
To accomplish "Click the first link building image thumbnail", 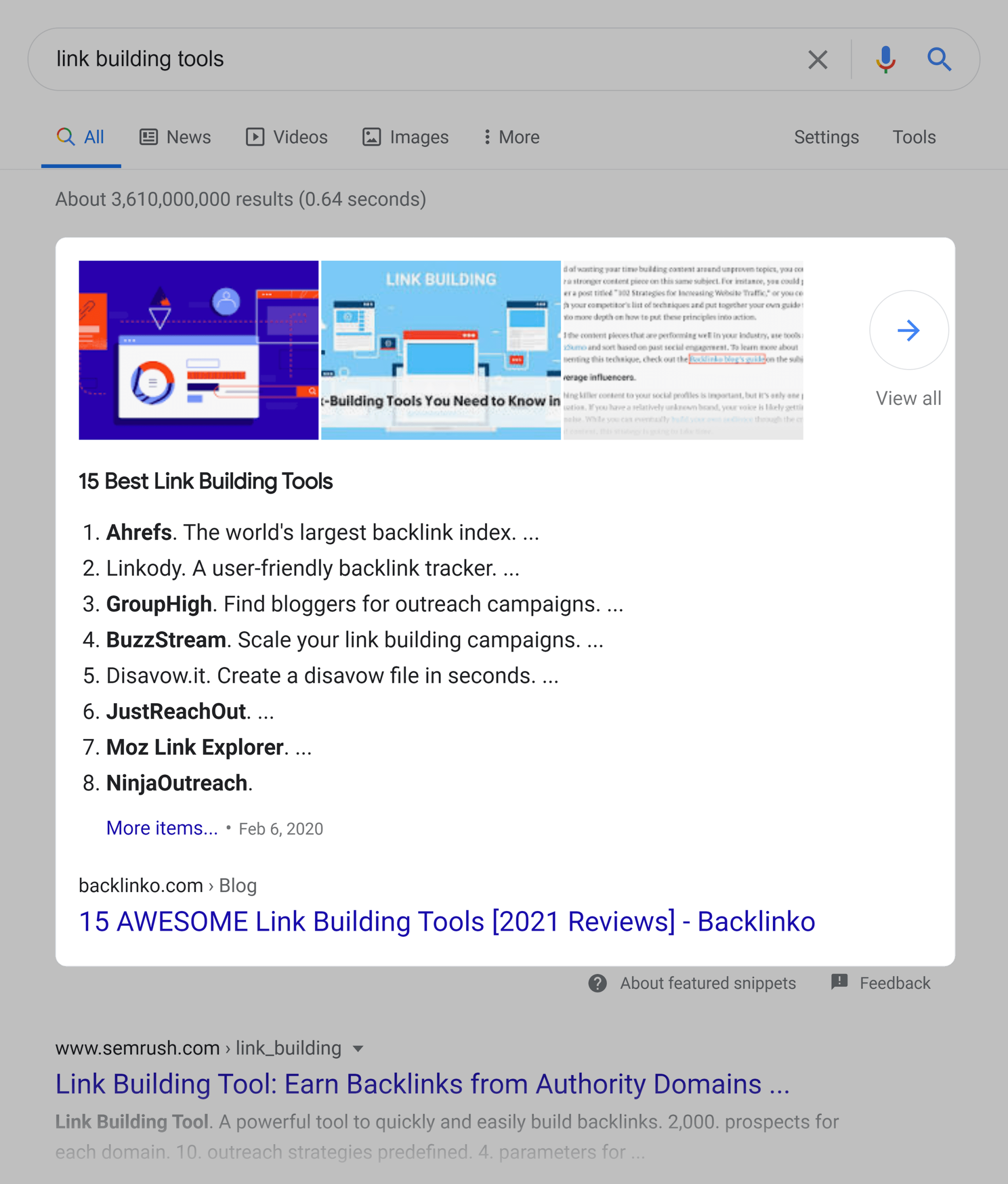I will (199, 349).
